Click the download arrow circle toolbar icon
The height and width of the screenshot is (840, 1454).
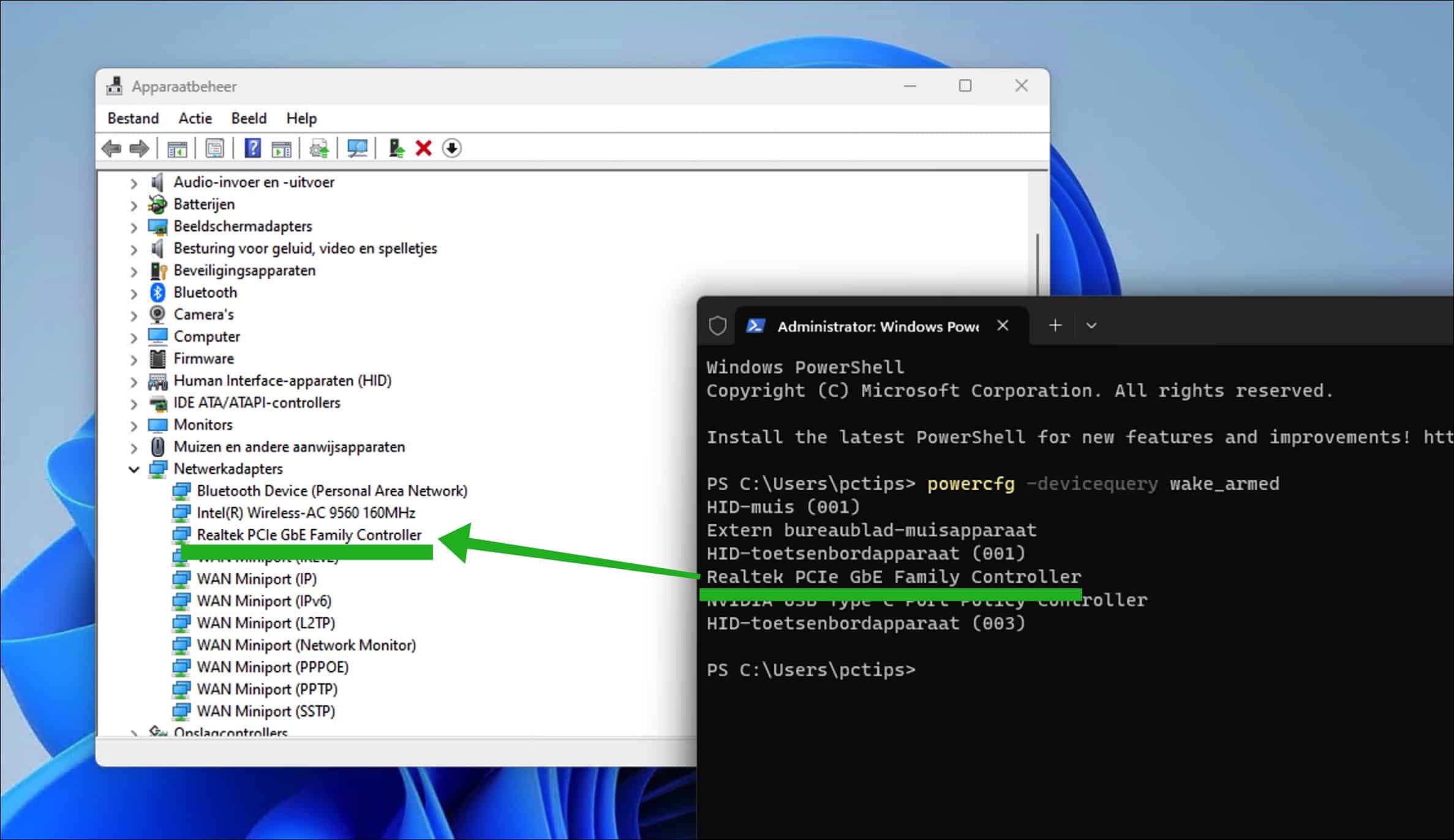click(x=452, y=149)
